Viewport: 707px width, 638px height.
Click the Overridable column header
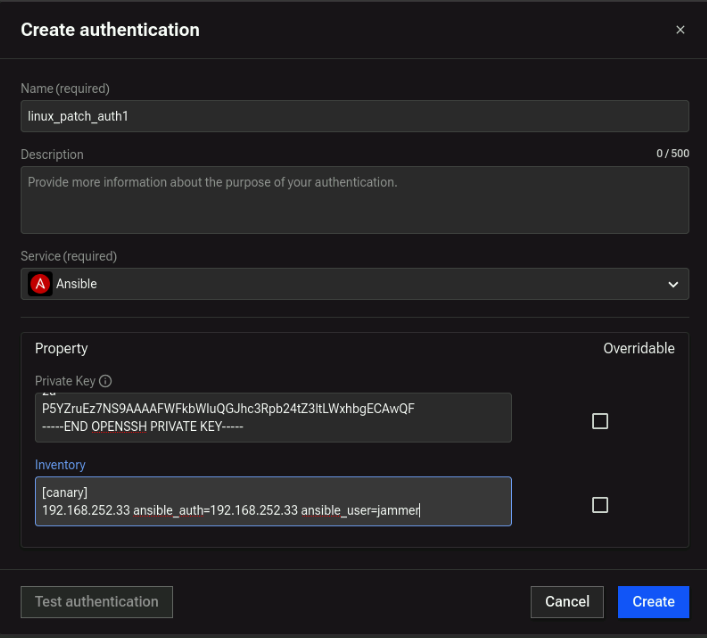638,349
